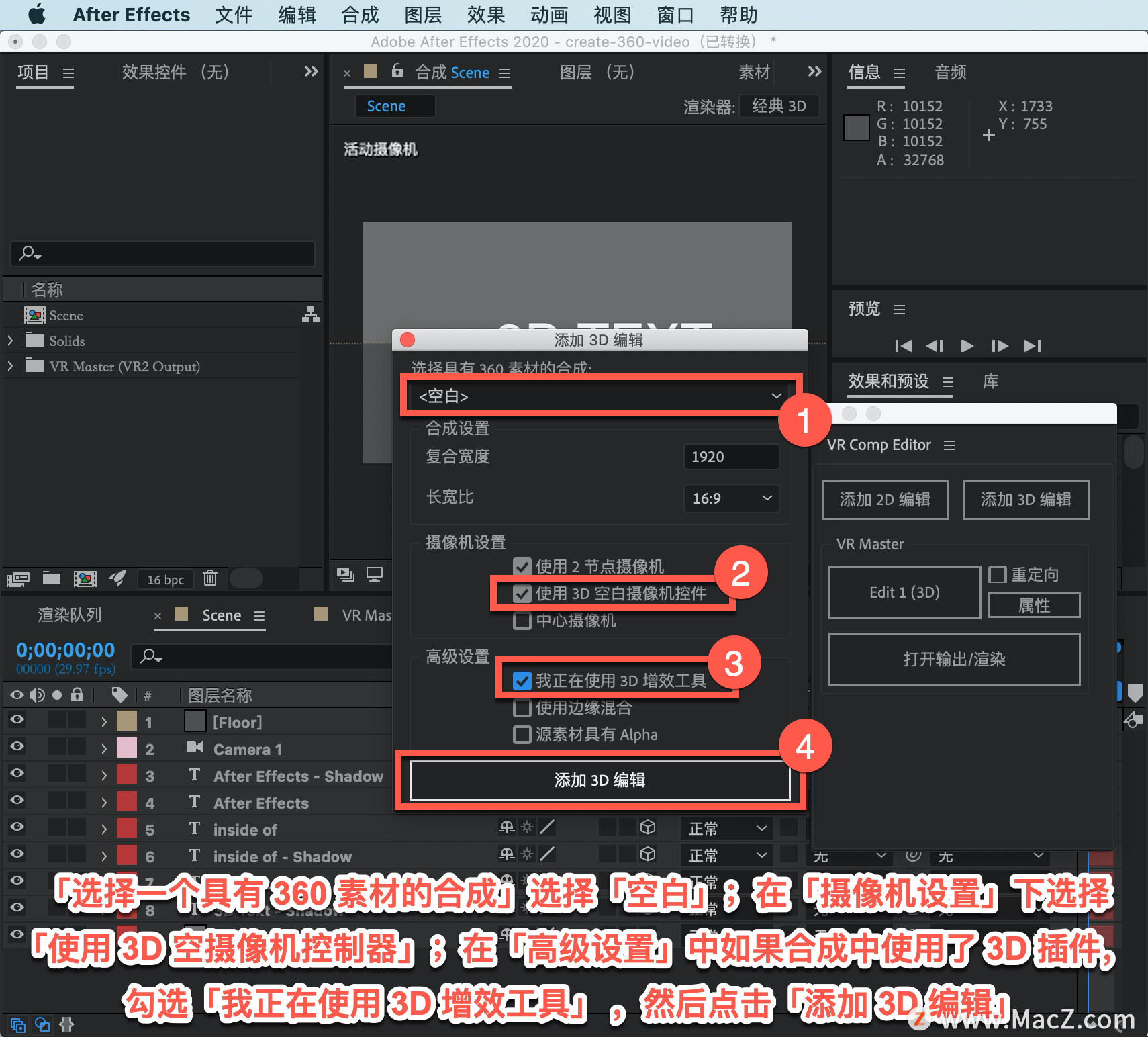This screenshot has width=1148, height=1037.
Task: Play the preview
Action: point(967,346)
